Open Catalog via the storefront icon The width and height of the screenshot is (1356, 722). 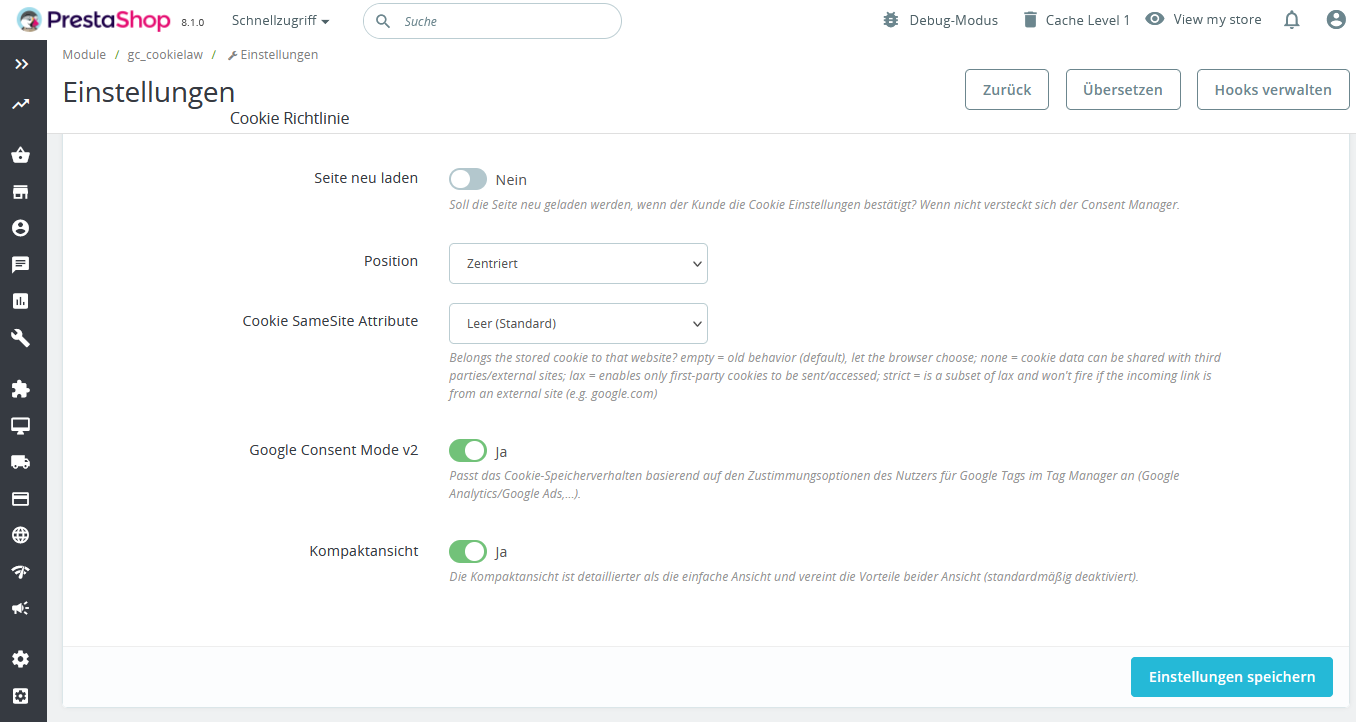[21, 192]
